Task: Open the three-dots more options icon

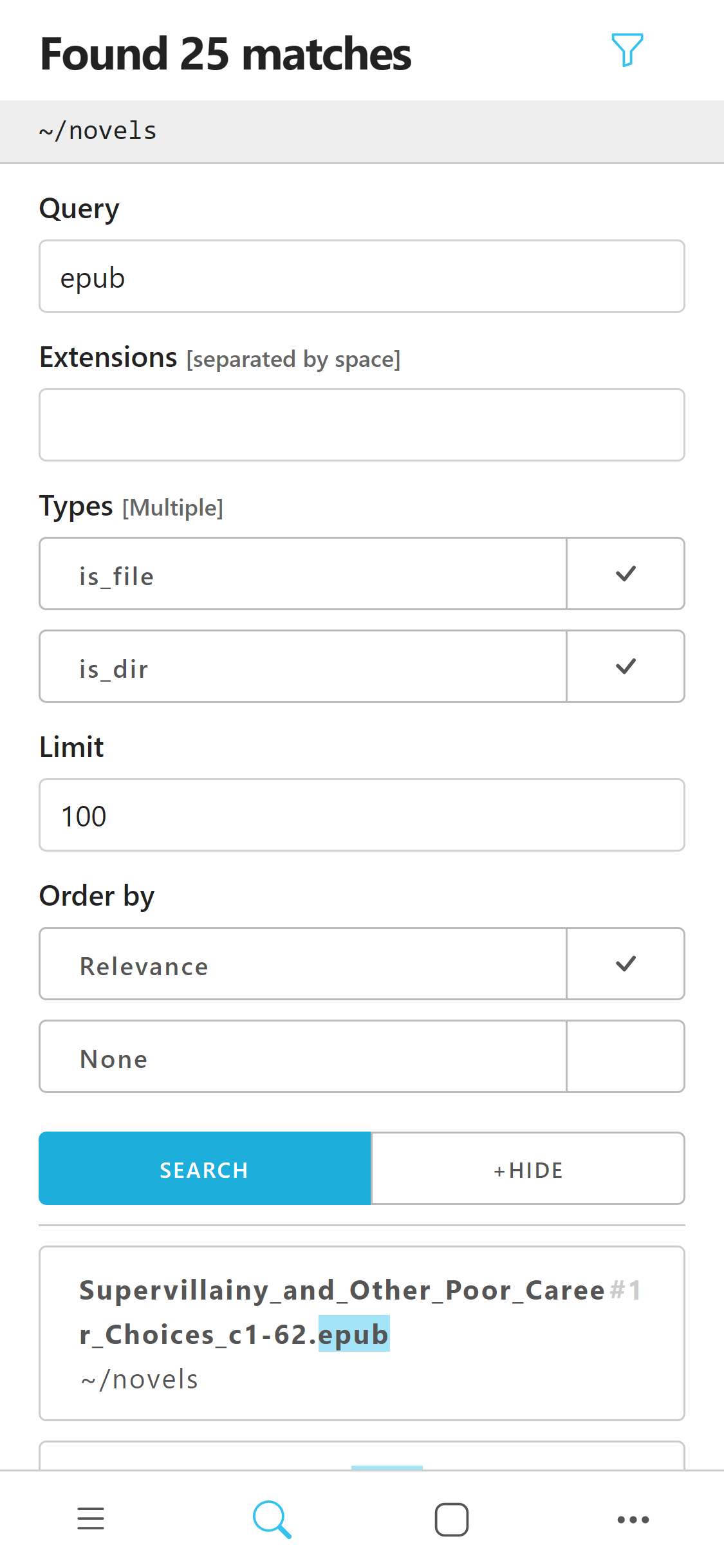Action: pyautogui.click(x=633, y=1519)
